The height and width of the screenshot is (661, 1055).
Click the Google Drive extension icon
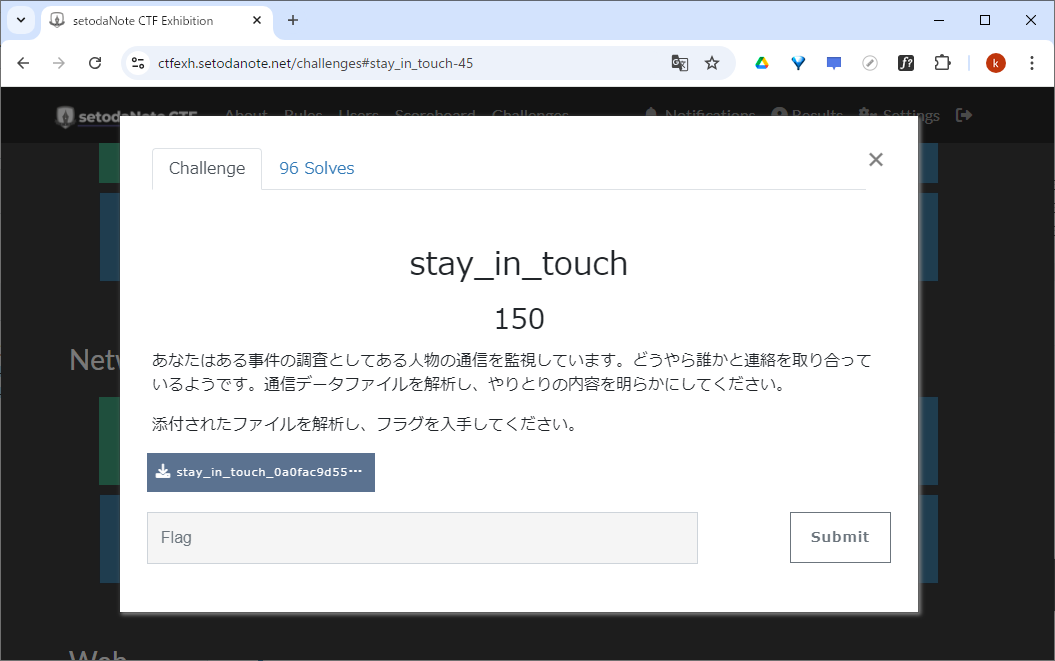[761, 62]
